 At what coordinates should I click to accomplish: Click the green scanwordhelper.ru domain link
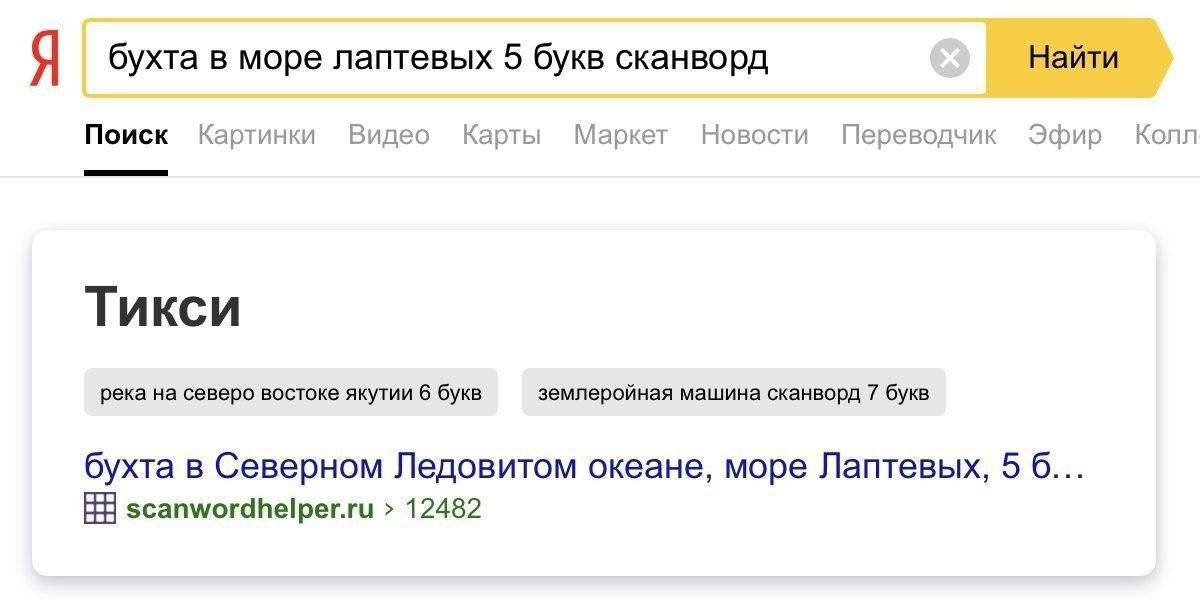coord(250,509)
